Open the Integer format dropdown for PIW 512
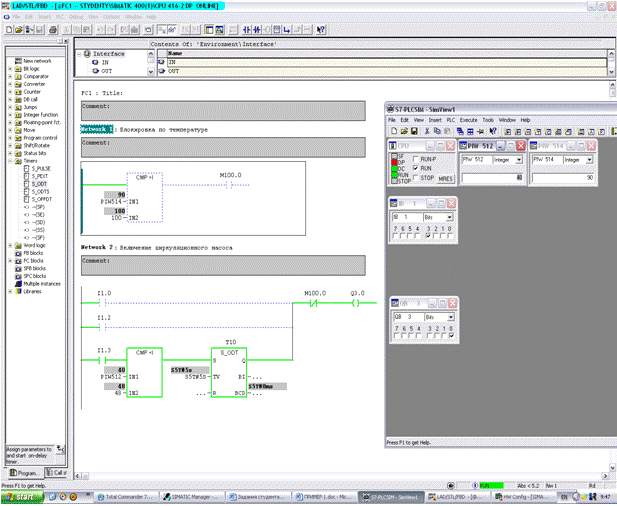617x506 pixels. (520, 159)
